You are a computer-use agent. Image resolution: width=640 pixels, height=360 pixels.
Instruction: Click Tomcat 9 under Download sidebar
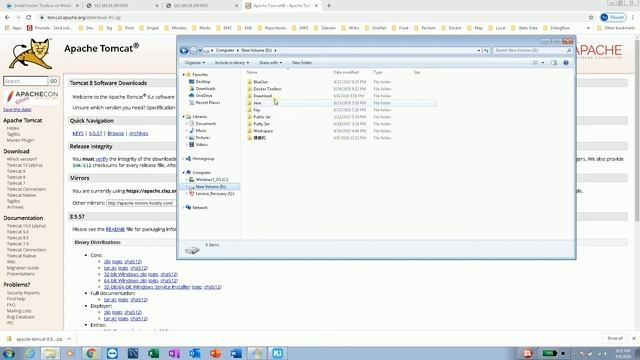pyautogui.click(x=16, y=171)
